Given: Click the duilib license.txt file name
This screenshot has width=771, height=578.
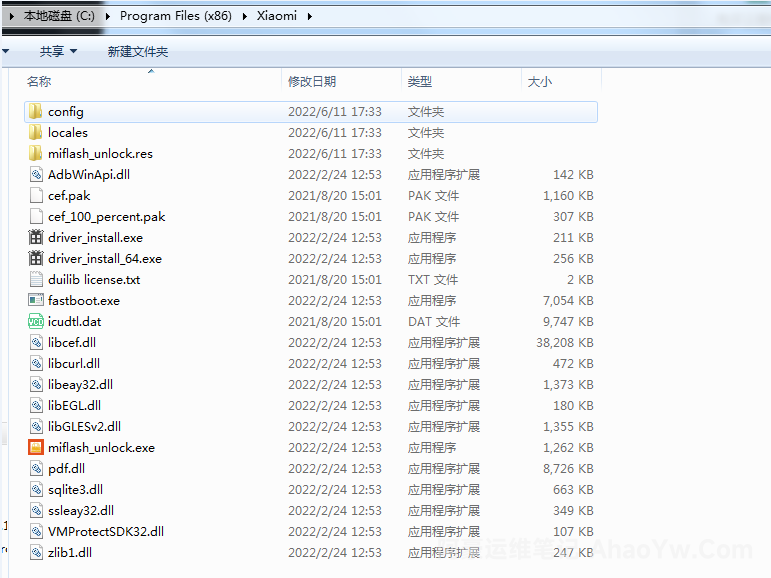Looking at the screenshot, I should 94,279.
